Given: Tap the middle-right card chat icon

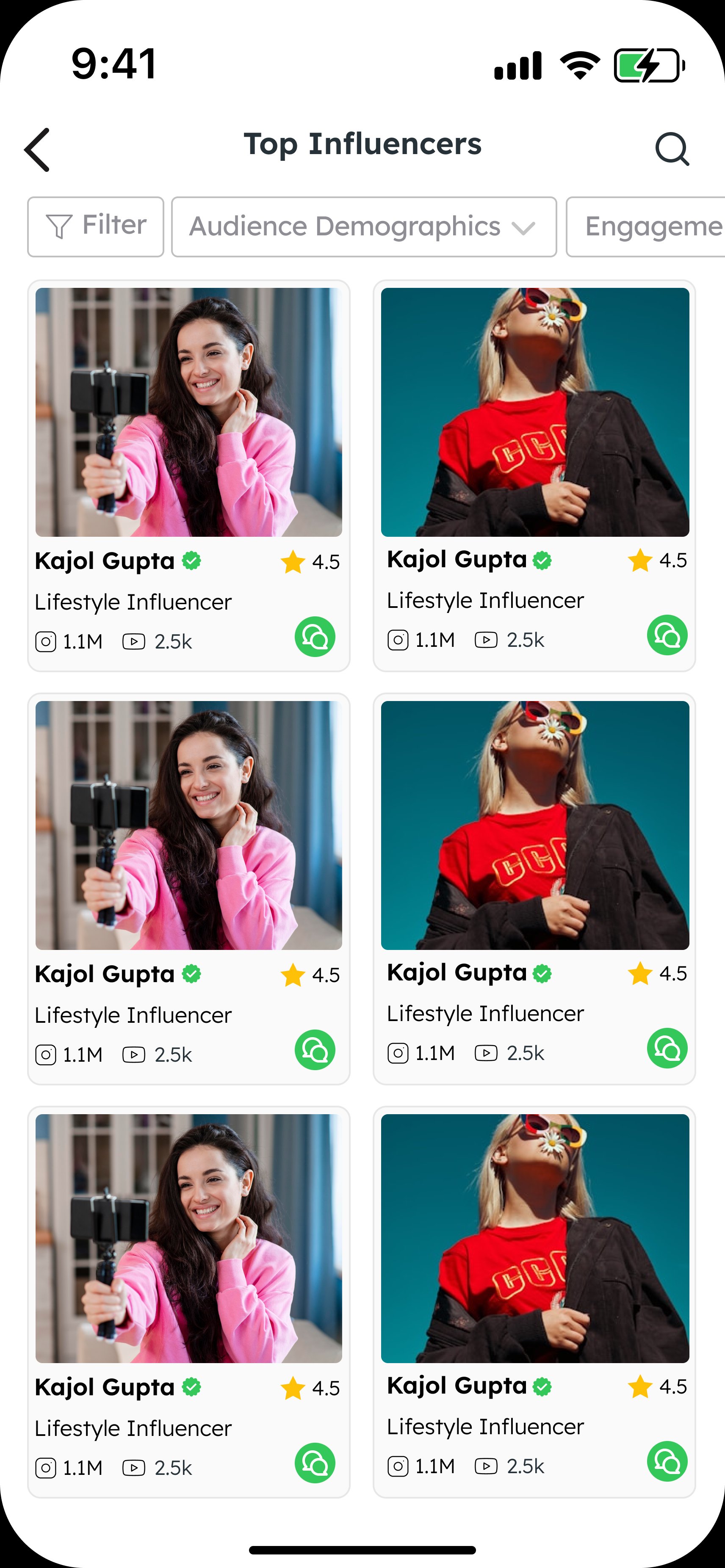Looking at the screenshot, I should 667,1048.
